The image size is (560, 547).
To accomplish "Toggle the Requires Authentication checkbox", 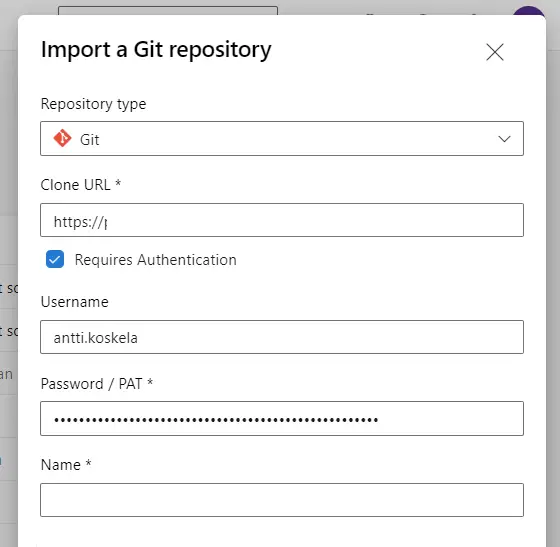I will tap(55, 259).
